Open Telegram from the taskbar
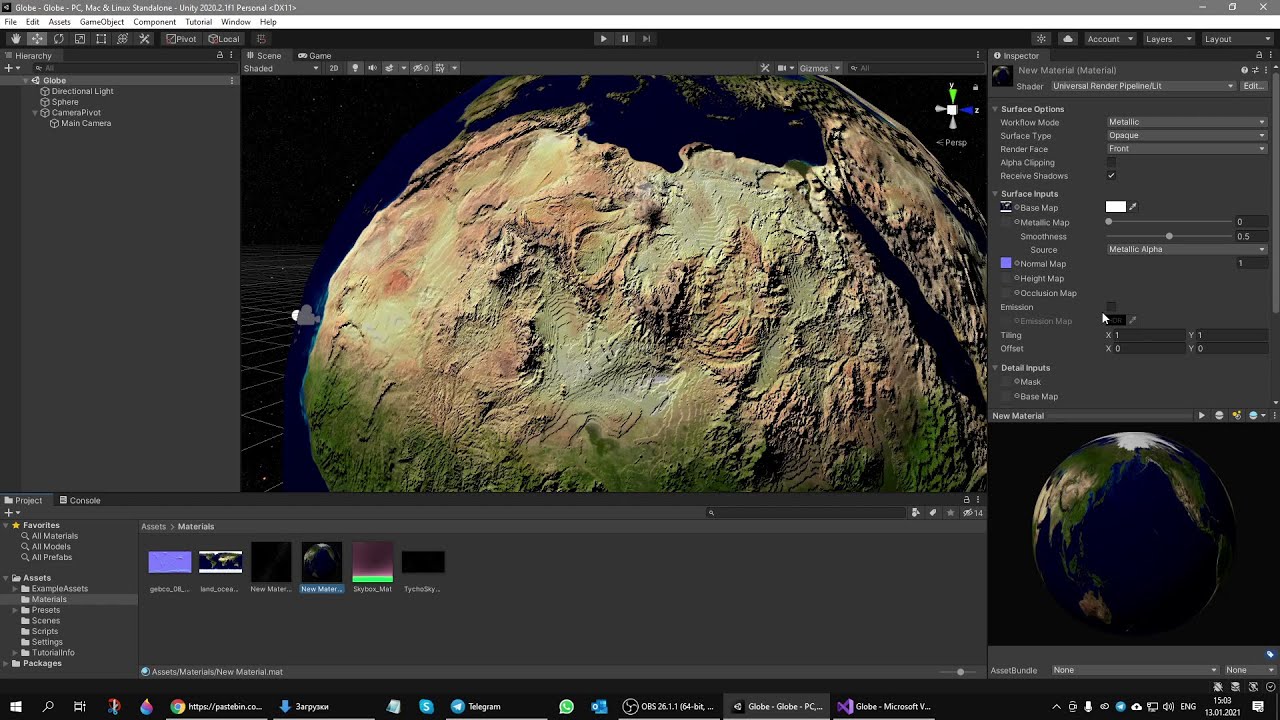1280x720 pixels. pos(476,706)
